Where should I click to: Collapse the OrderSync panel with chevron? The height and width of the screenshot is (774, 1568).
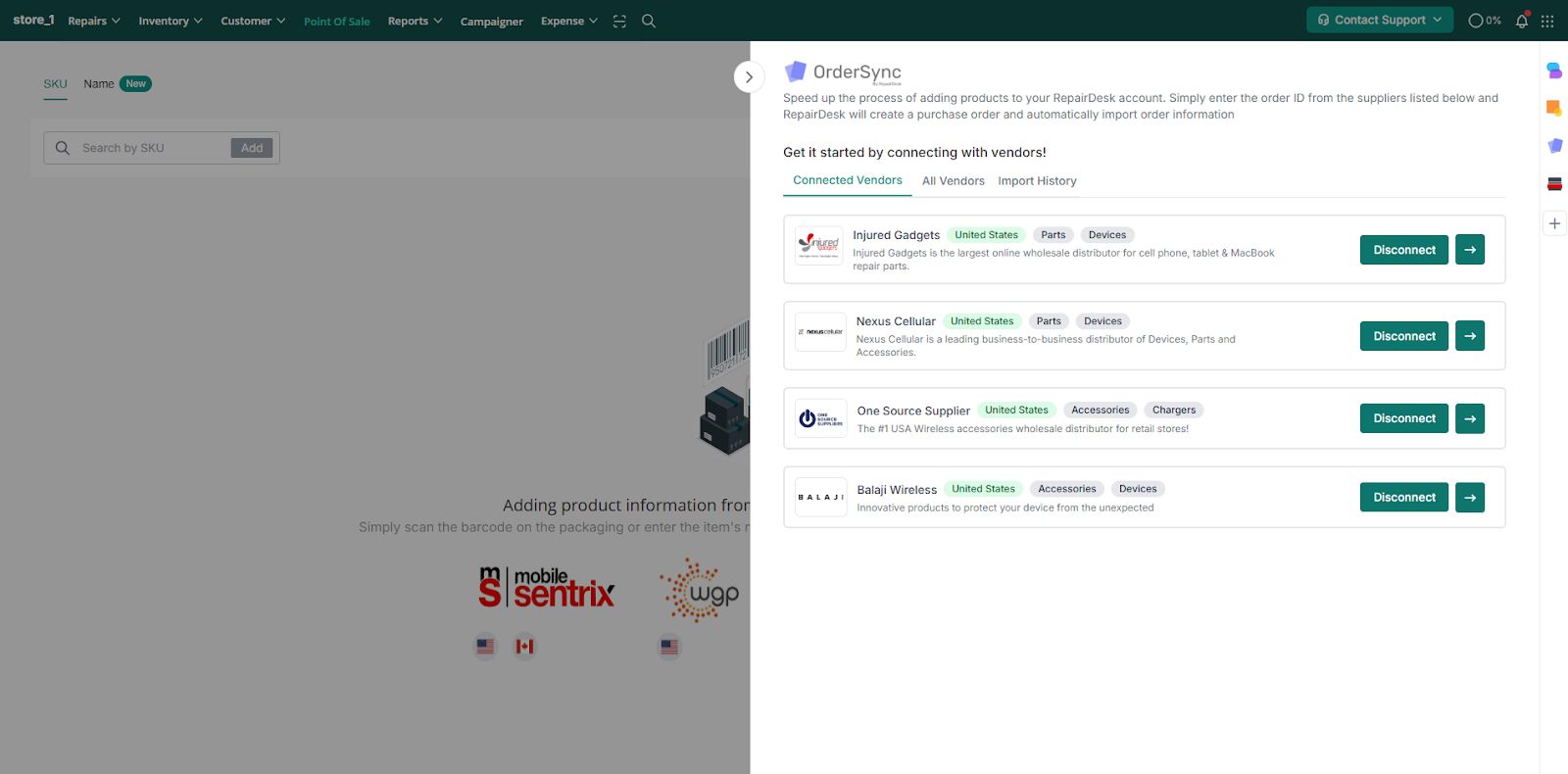coord(749,76)
